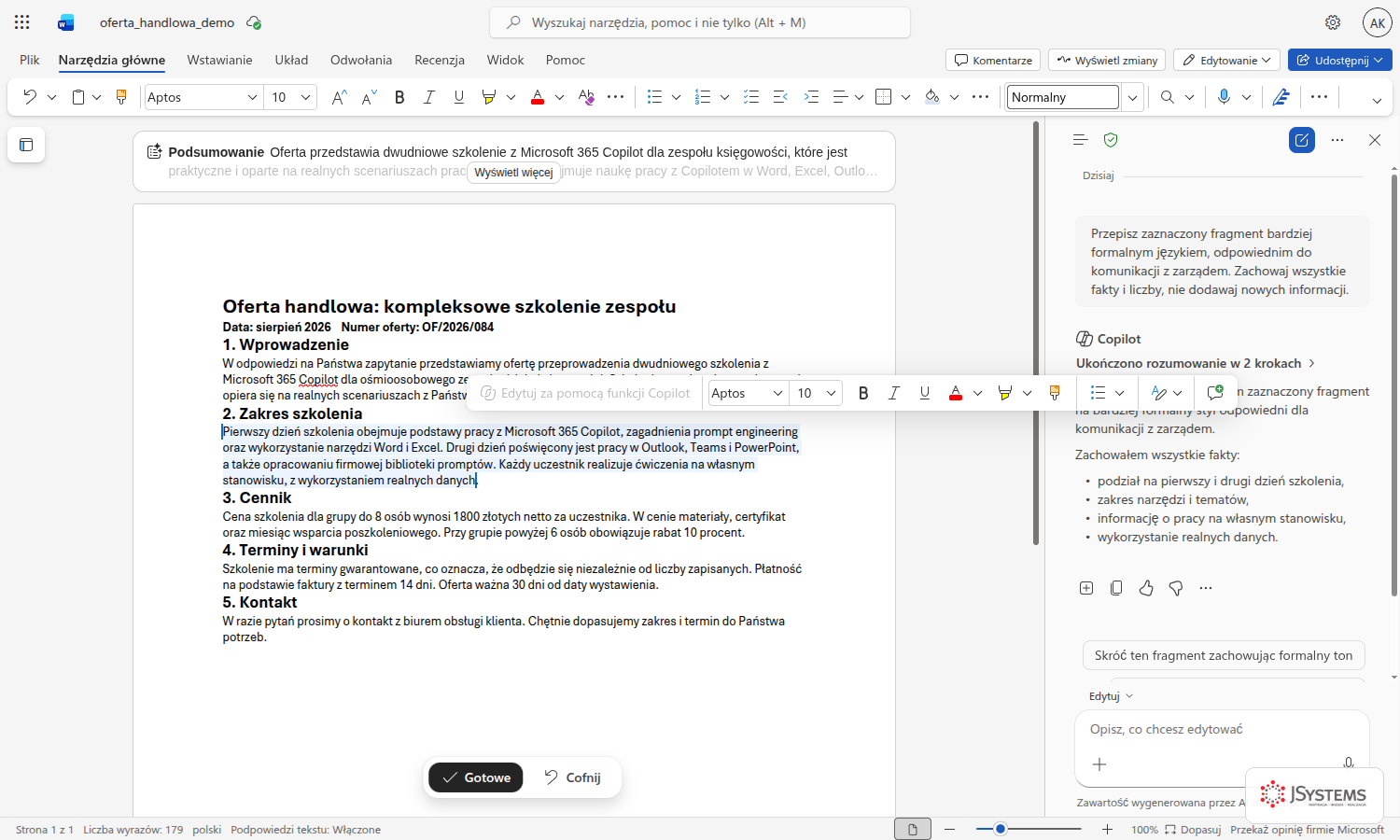Screen dimensions: 1400x840
Task: Click the Cofnij button below document
Action: (x=572, y=777)
